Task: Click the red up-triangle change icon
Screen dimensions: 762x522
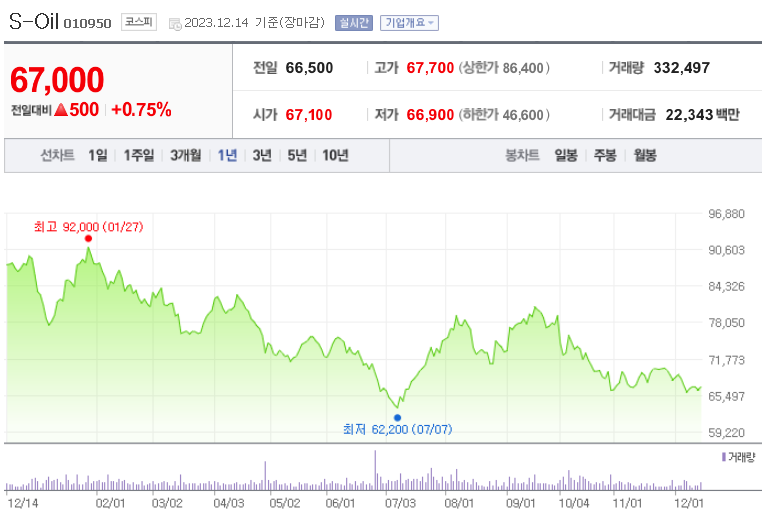Action: click(x=61, y=110)
